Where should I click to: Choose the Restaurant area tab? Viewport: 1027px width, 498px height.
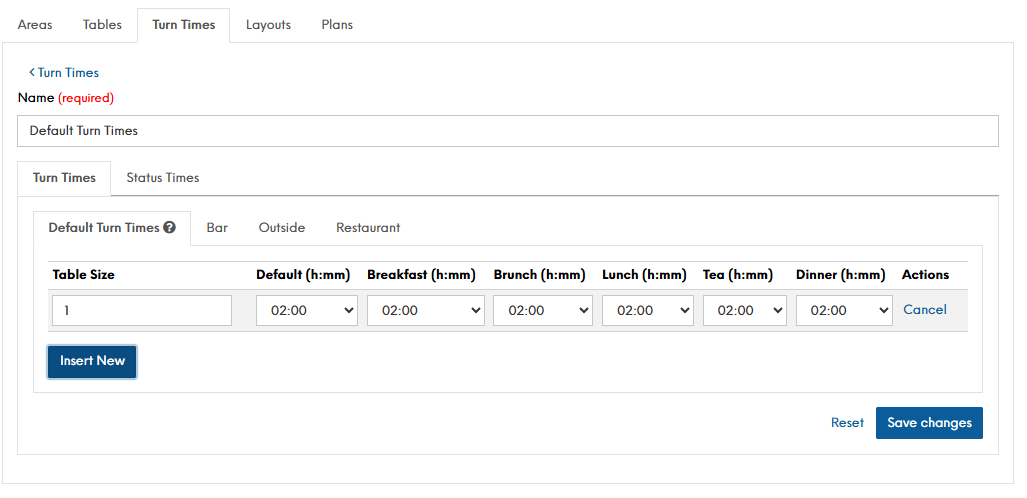tap(368, 228)
